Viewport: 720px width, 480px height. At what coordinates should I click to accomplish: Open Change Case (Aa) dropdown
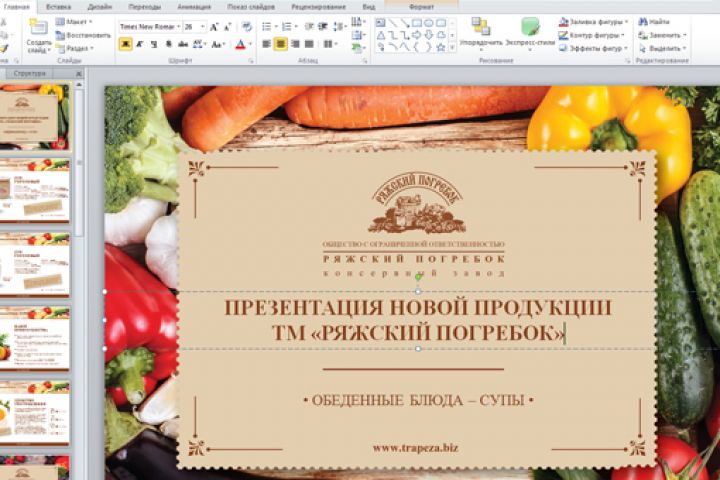(x=218, y=44)
